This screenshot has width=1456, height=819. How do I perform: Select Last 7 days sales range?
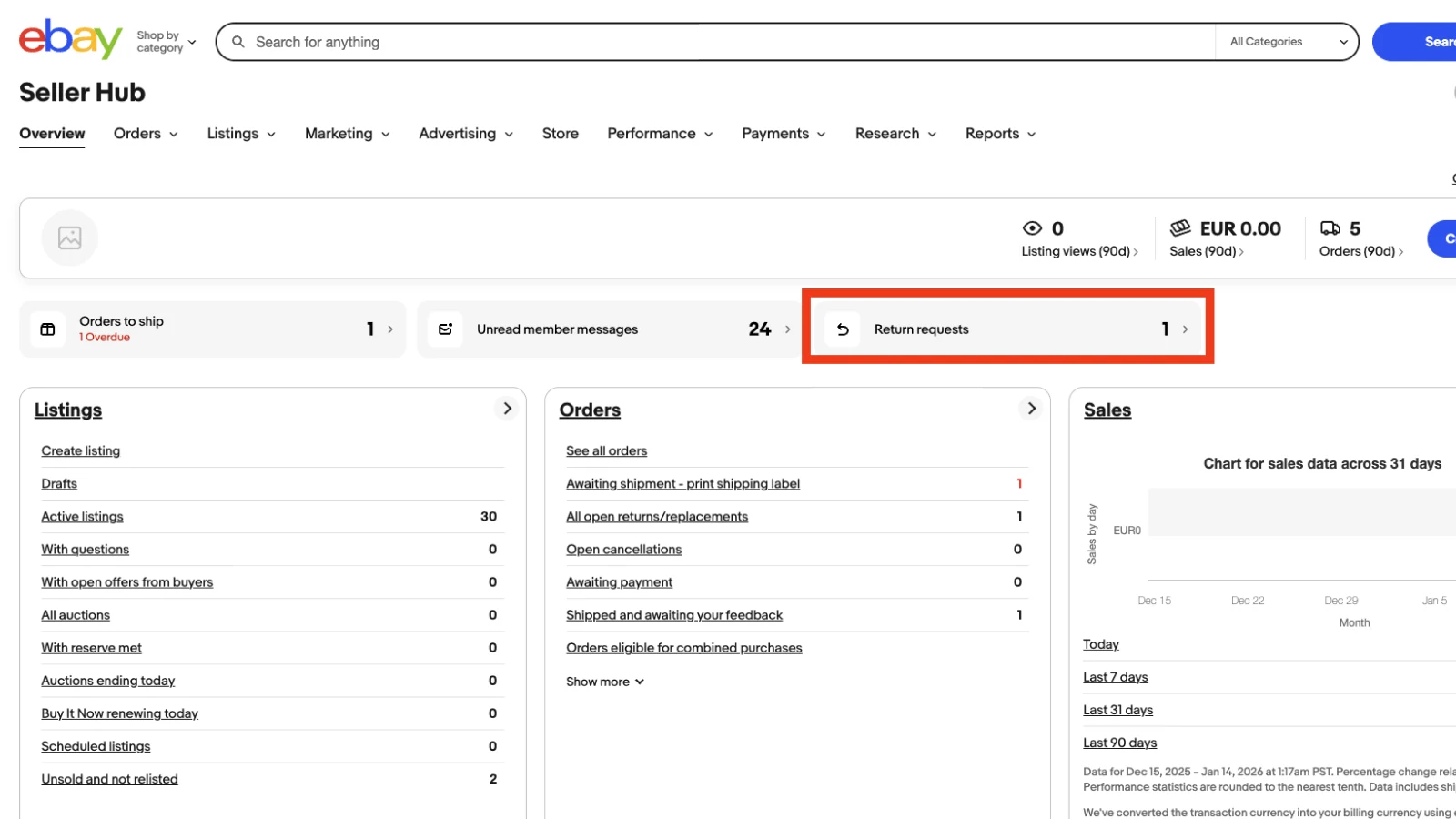point(1115,677)
